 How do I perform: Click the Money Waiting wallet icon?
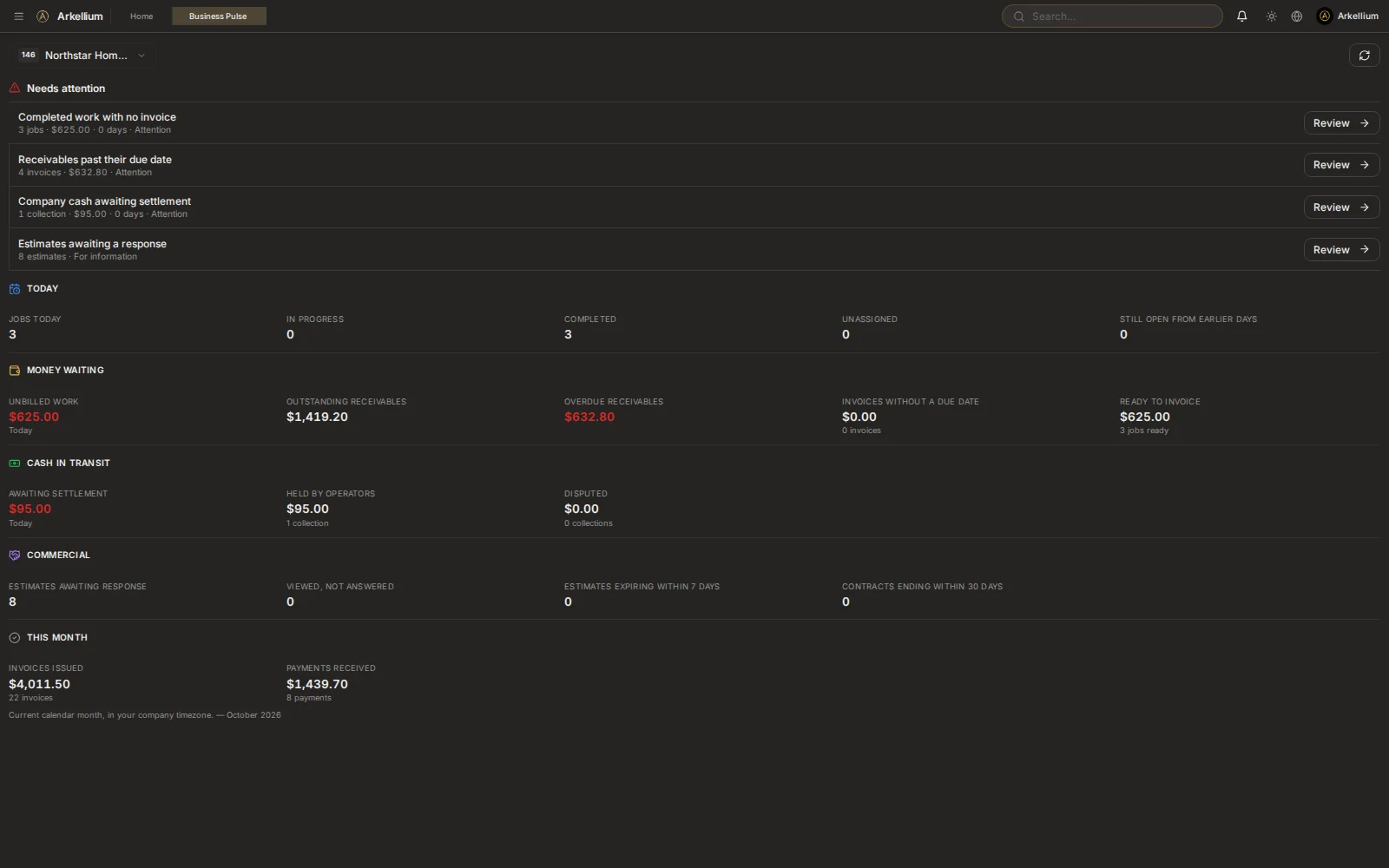15,371
